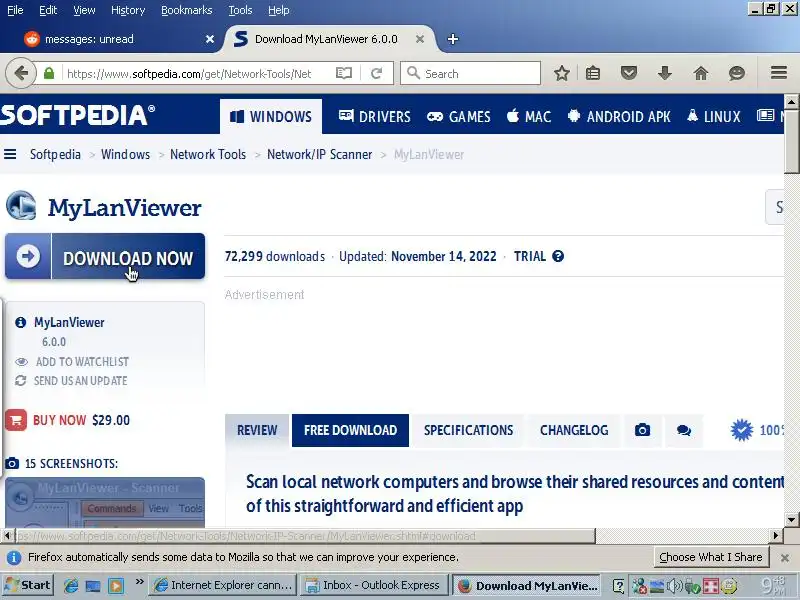Open a new tab with plus button

coord(453,39)
